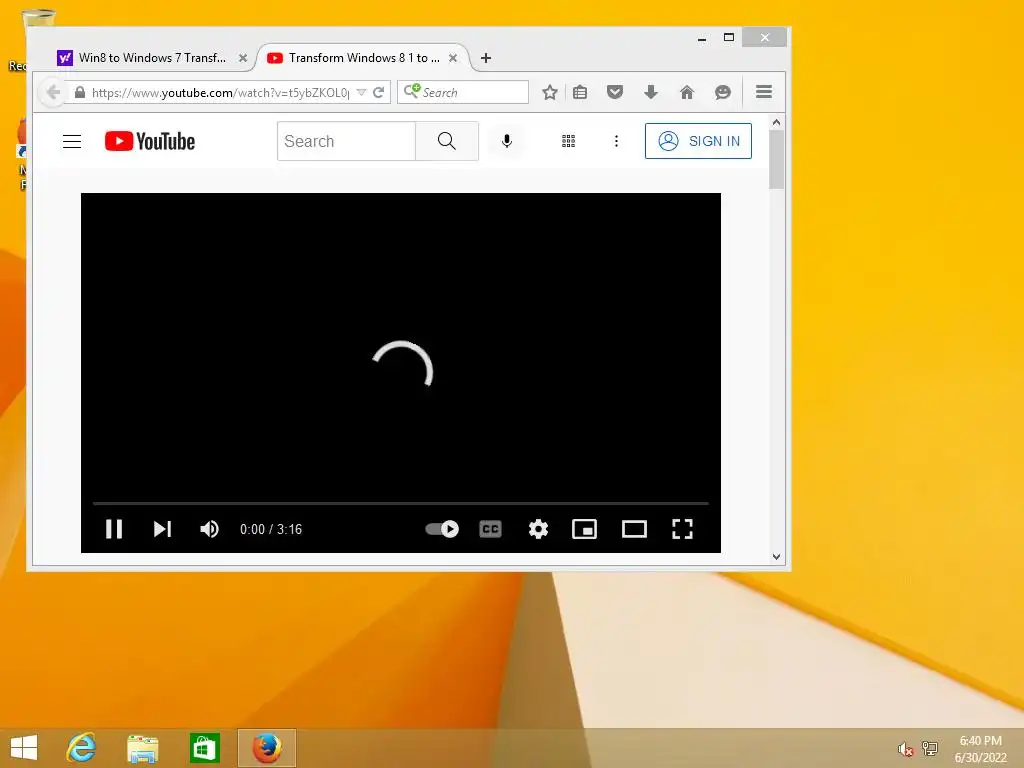This screenshot has width=1024, height=768.
Task: Save page to Pocket
Action: [x=615, y=92]
